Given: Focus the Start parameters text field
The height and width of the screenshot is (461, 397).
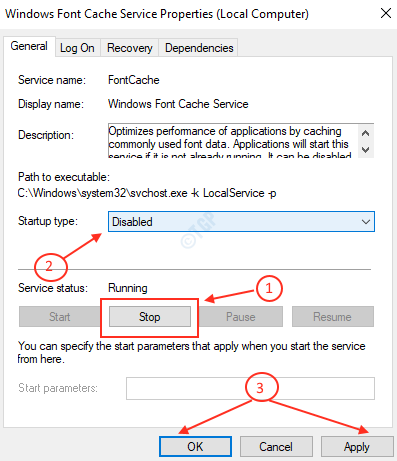Looking at the screenshot, I should [250, 388].
